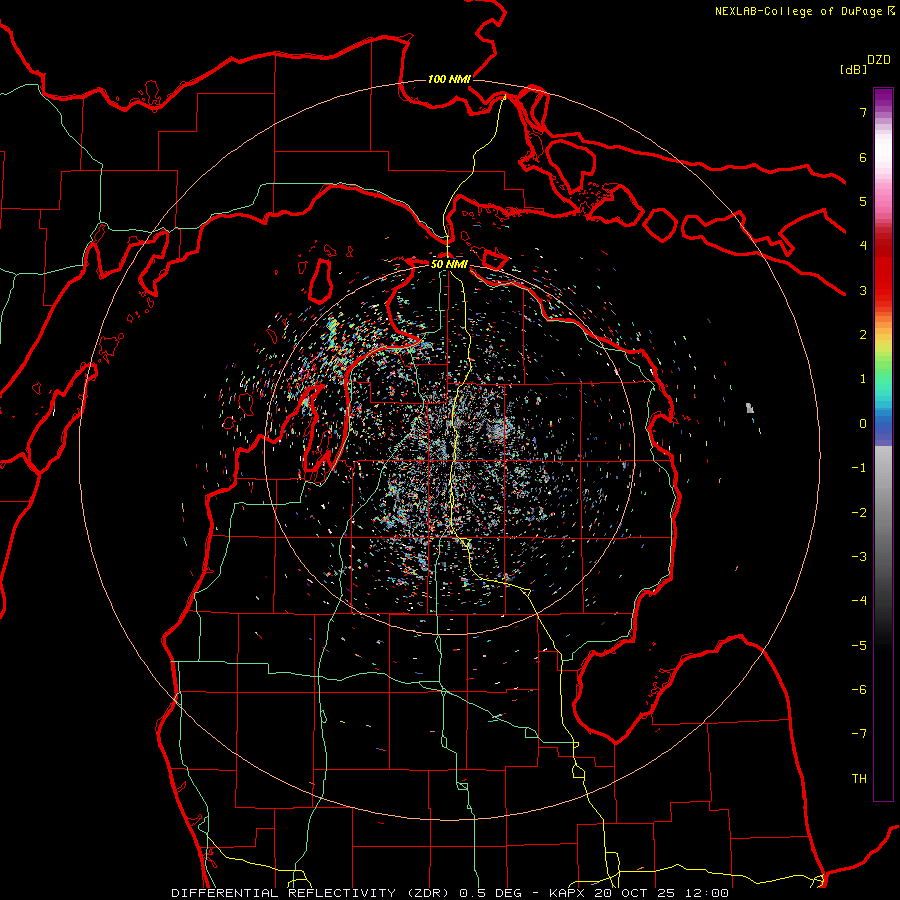Click the 3 value on the color scale
The height and width of the screenshot is (900, 900).
[x=863, y=290]
